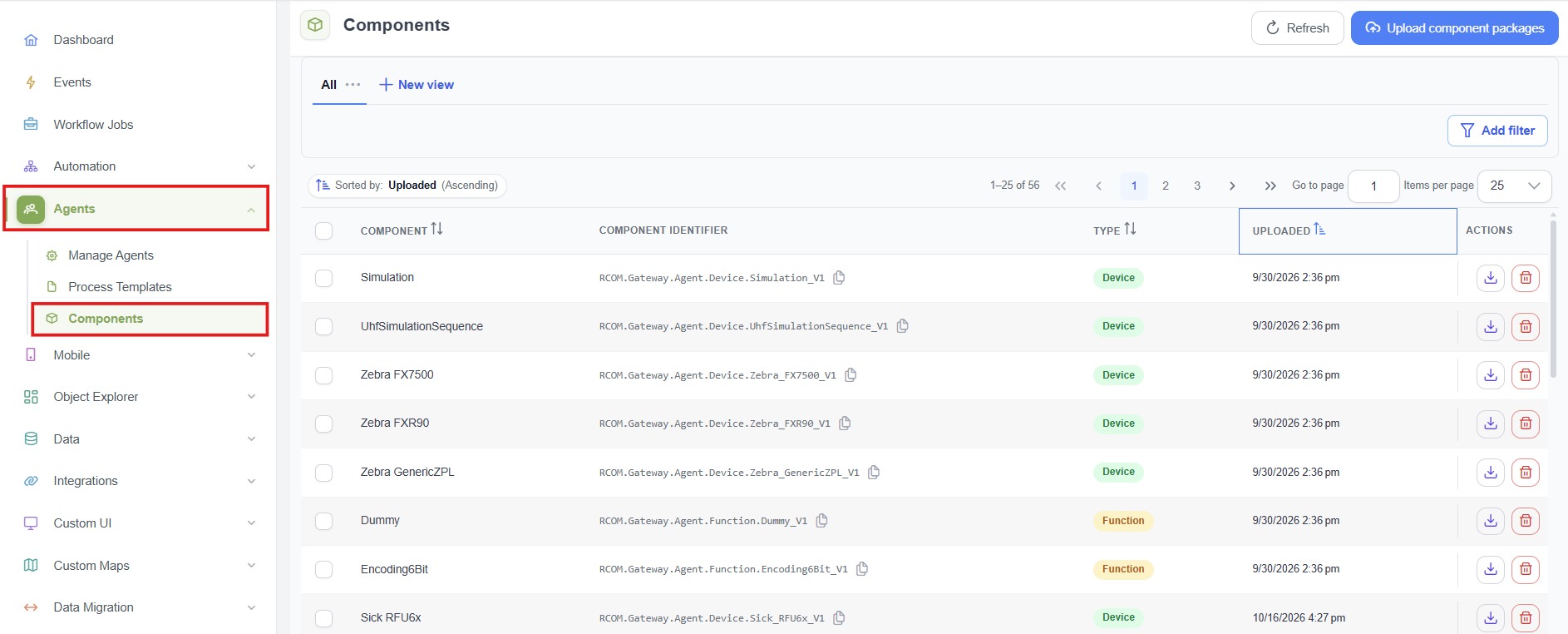
Task: Check the UhfSimulationSequence row checkbox
Action: (x=324, y=326)
